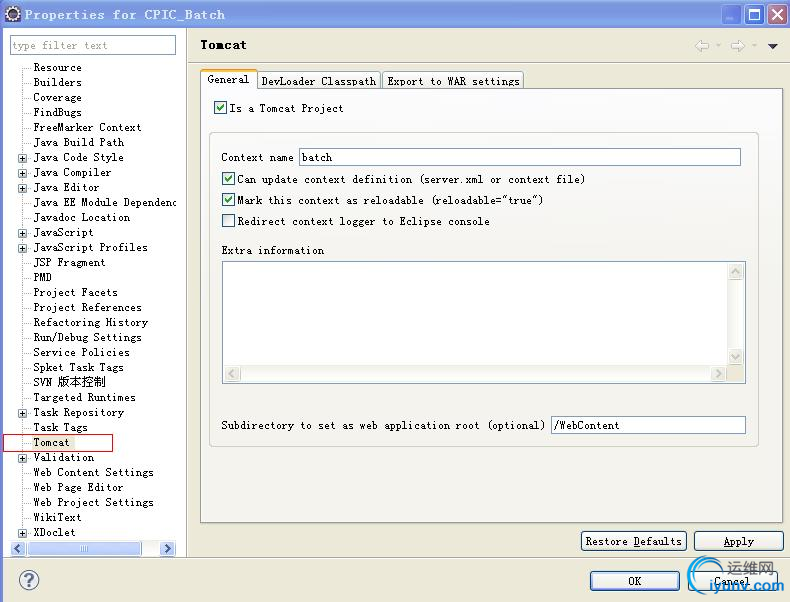This screenshot has height=602, width=790.
Task: Click the back navigation arrow icon
Action: 702,46
